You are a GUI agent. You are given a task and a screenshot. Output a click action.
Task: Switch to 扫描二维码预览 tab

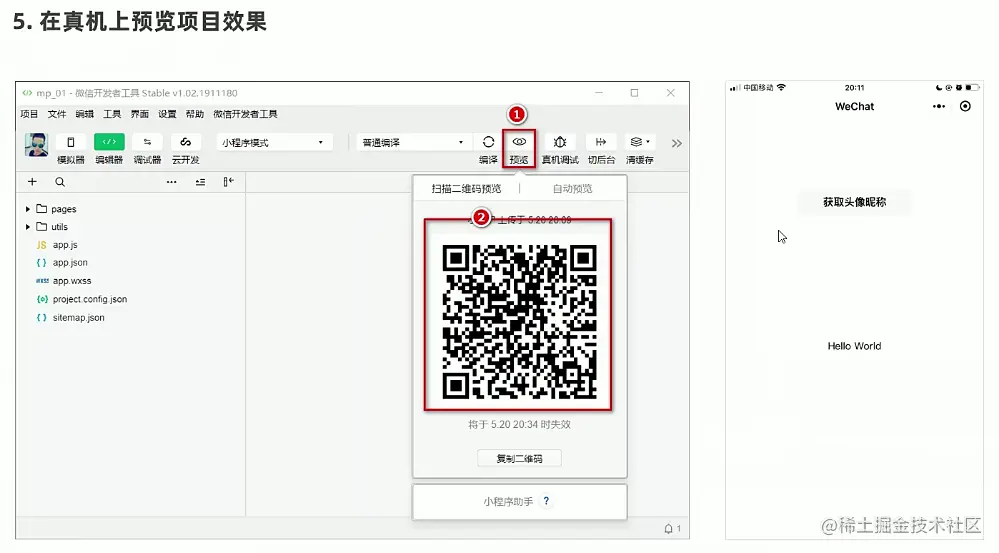[466, 189]
